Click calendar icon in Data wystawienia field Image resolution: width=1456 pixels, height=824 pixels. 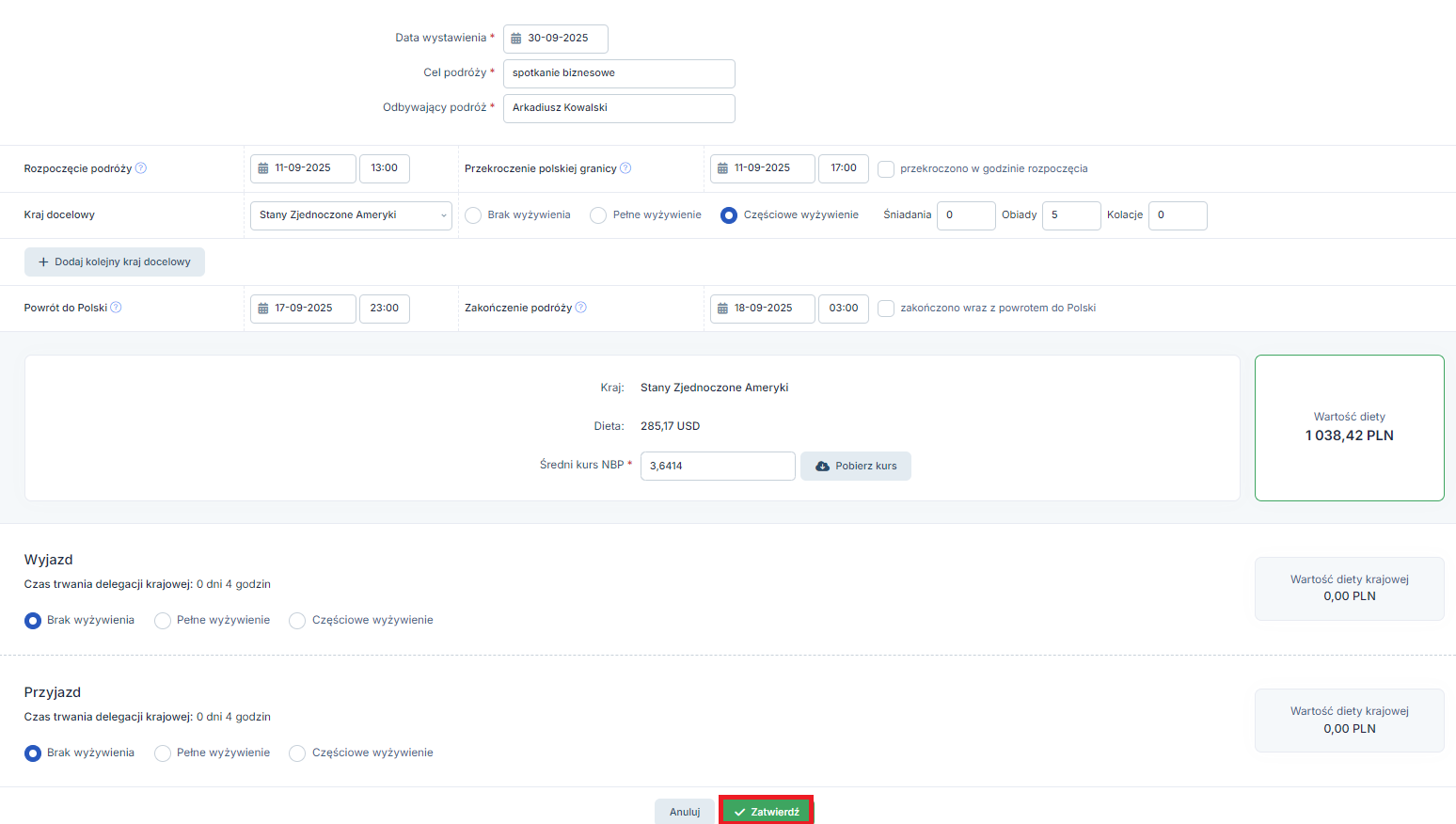[x=516, y=39]
